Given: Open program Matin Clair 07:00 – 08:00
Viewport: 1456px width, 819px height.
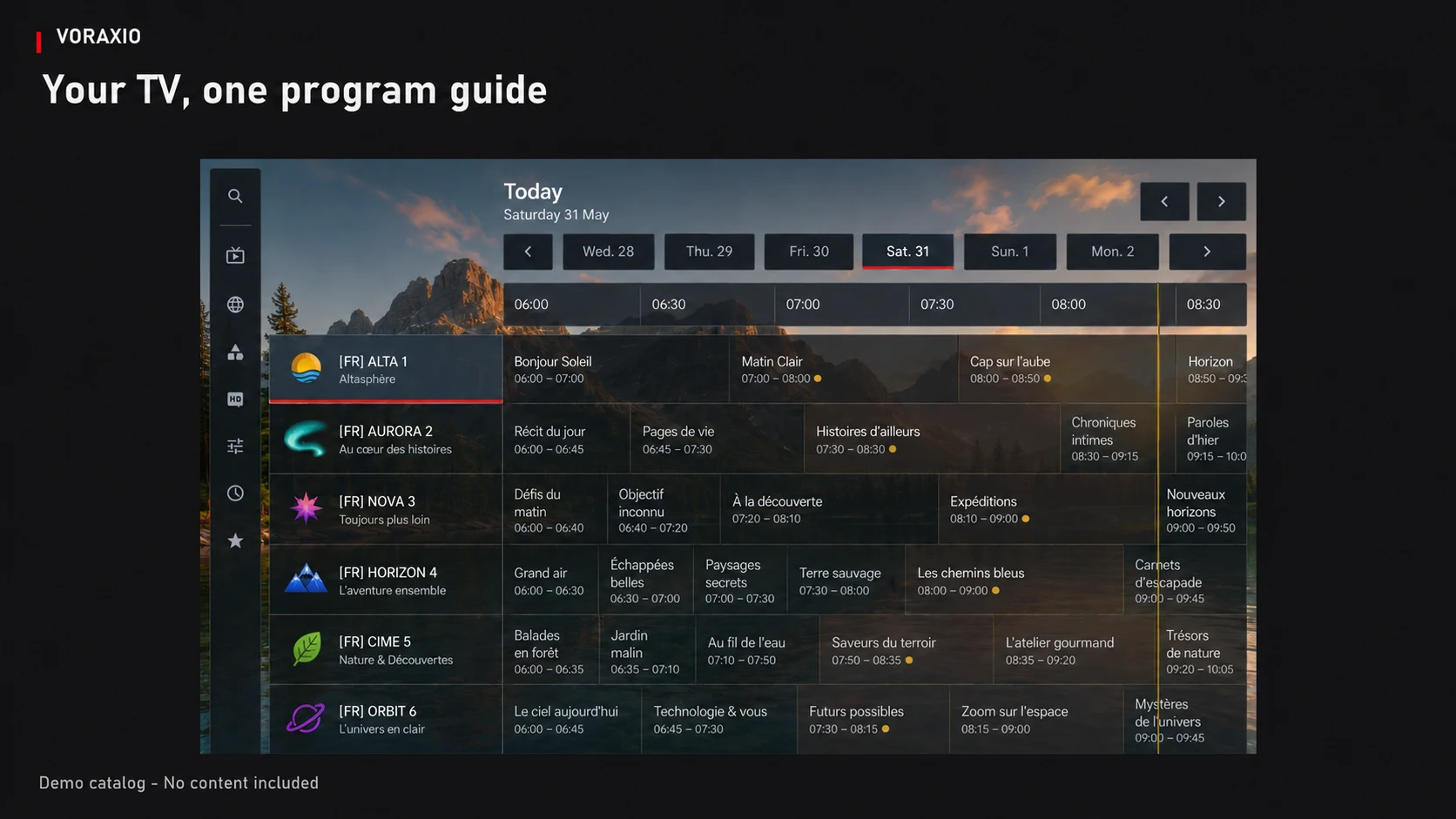Looking at the screenshot, I should point(844,369).
